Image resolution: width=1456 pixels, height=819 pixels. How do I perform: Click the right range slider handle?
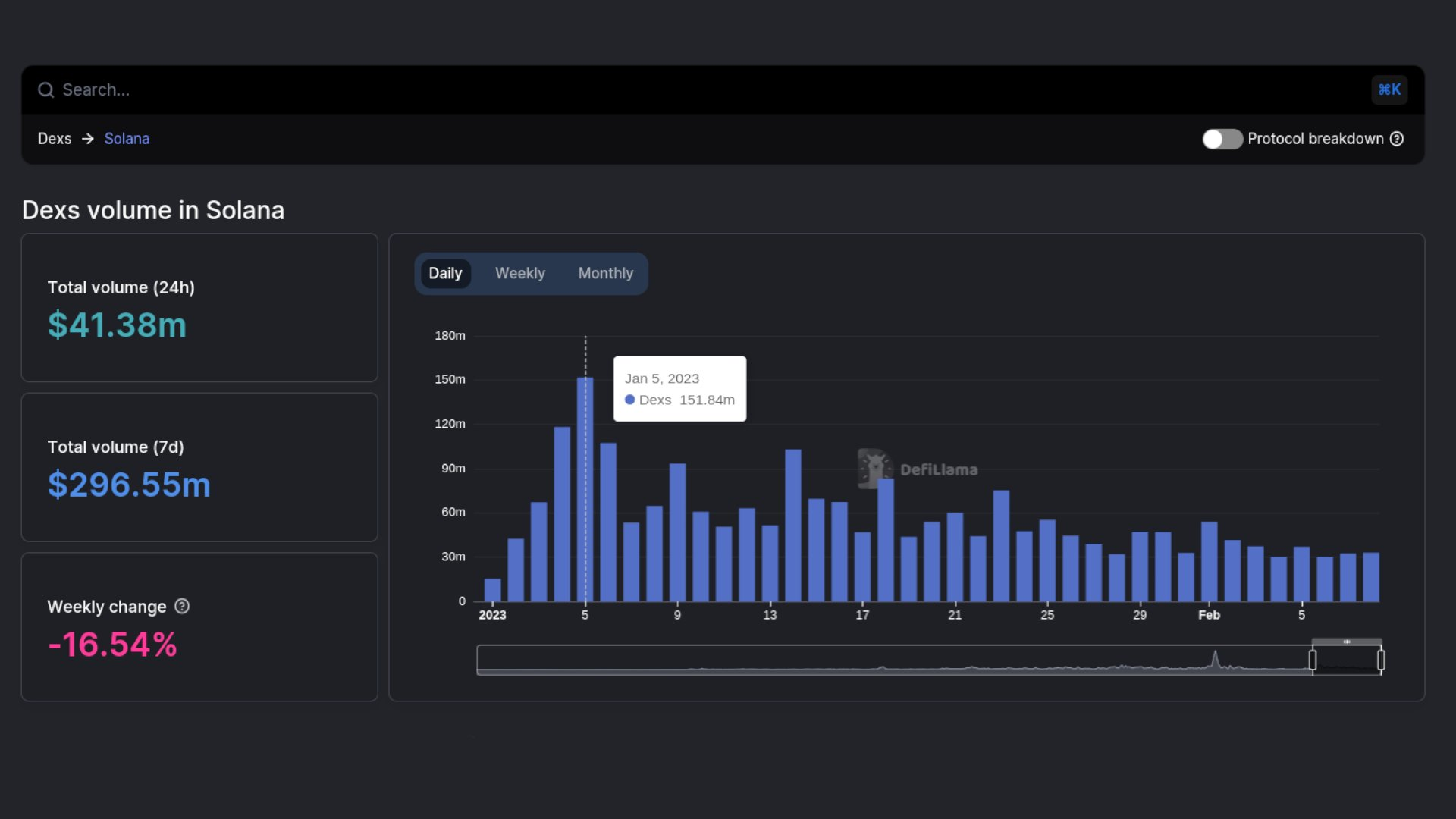[1381, 661]
